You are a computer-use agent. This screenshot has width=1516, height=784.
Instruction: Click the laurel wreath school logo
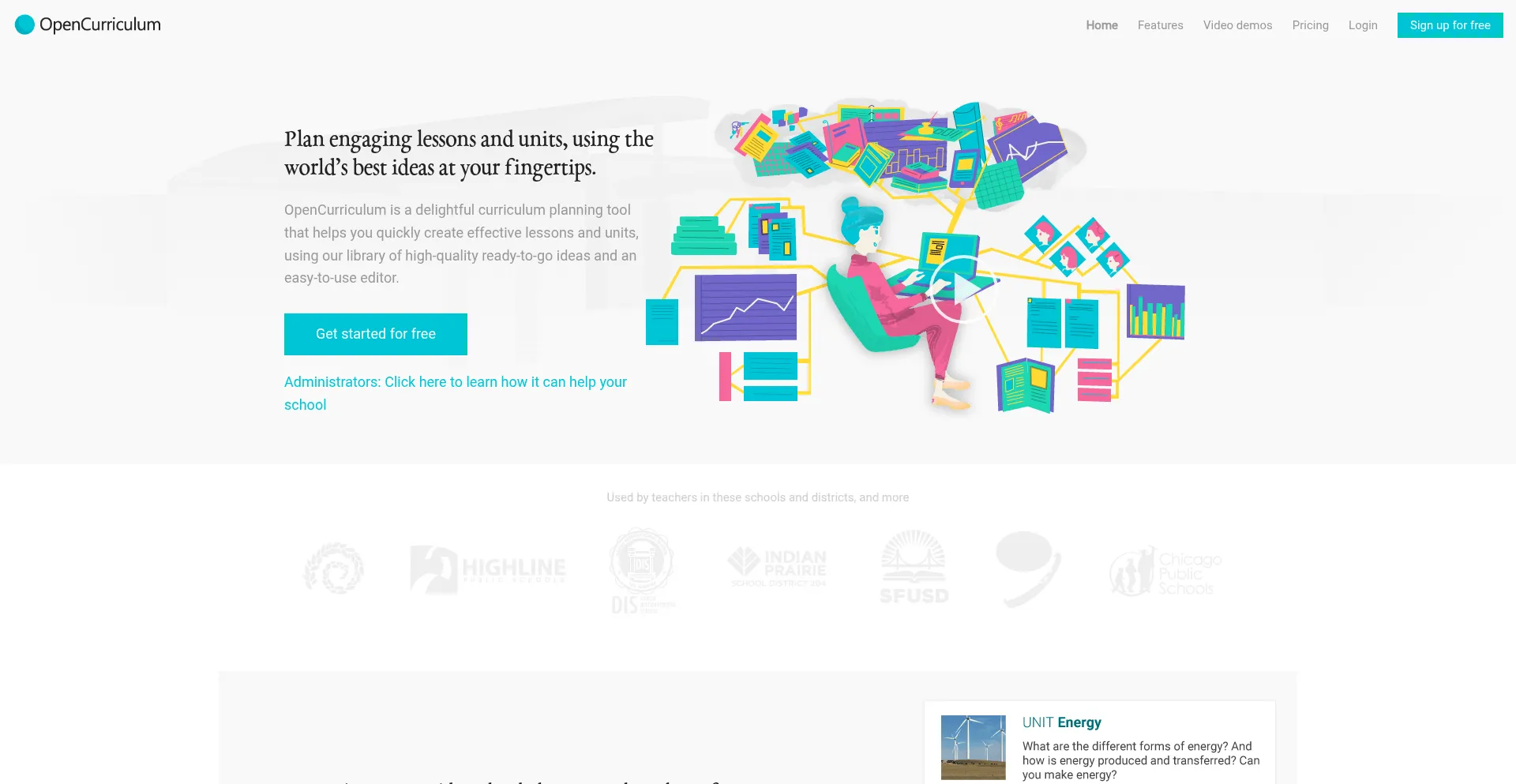[x=333, y=568]
